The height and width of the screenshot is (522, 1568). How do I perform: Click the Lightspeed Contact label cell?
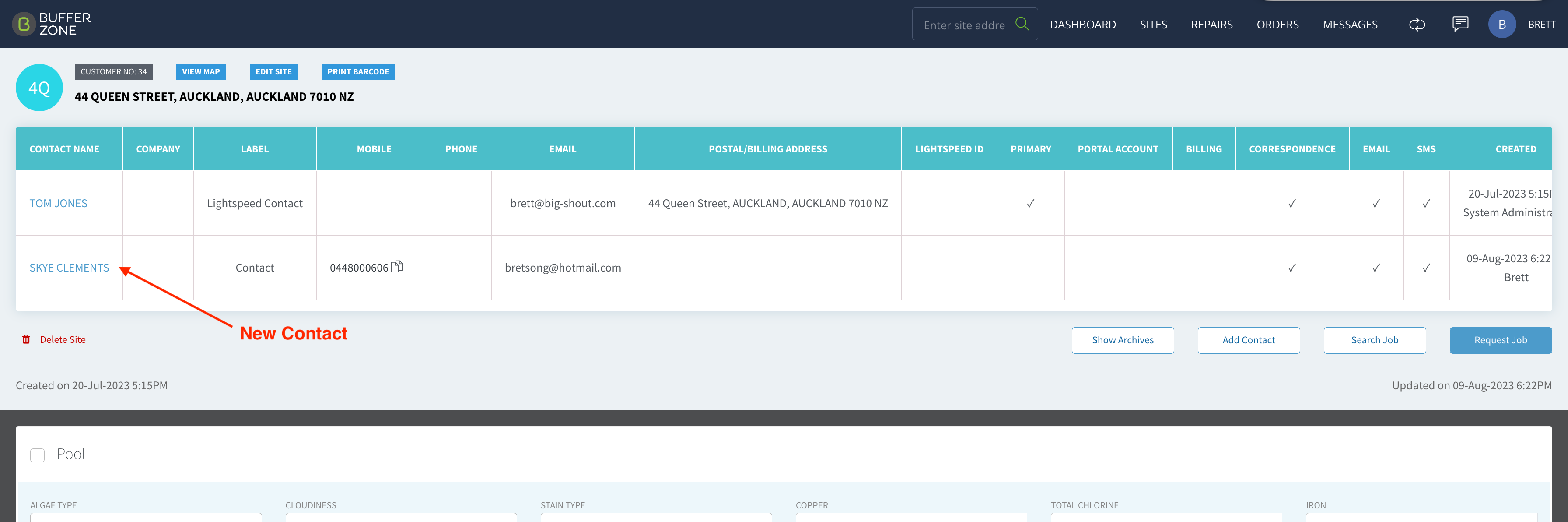click(x=255, y=203)
